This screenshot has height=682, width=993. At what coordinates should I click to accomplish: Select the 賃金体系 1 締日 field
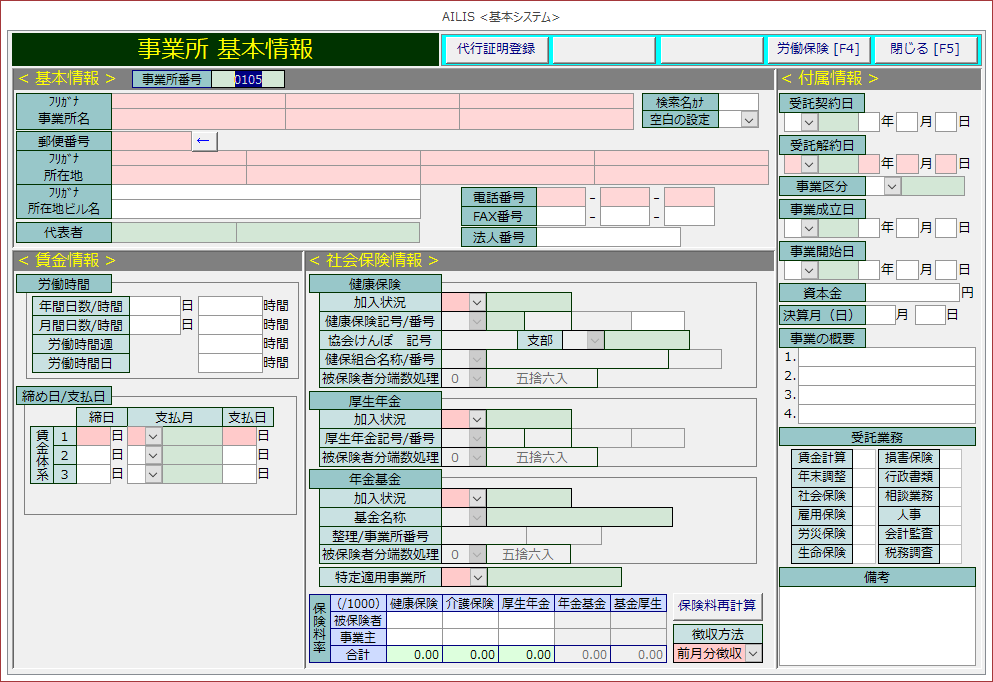point(93,436)
